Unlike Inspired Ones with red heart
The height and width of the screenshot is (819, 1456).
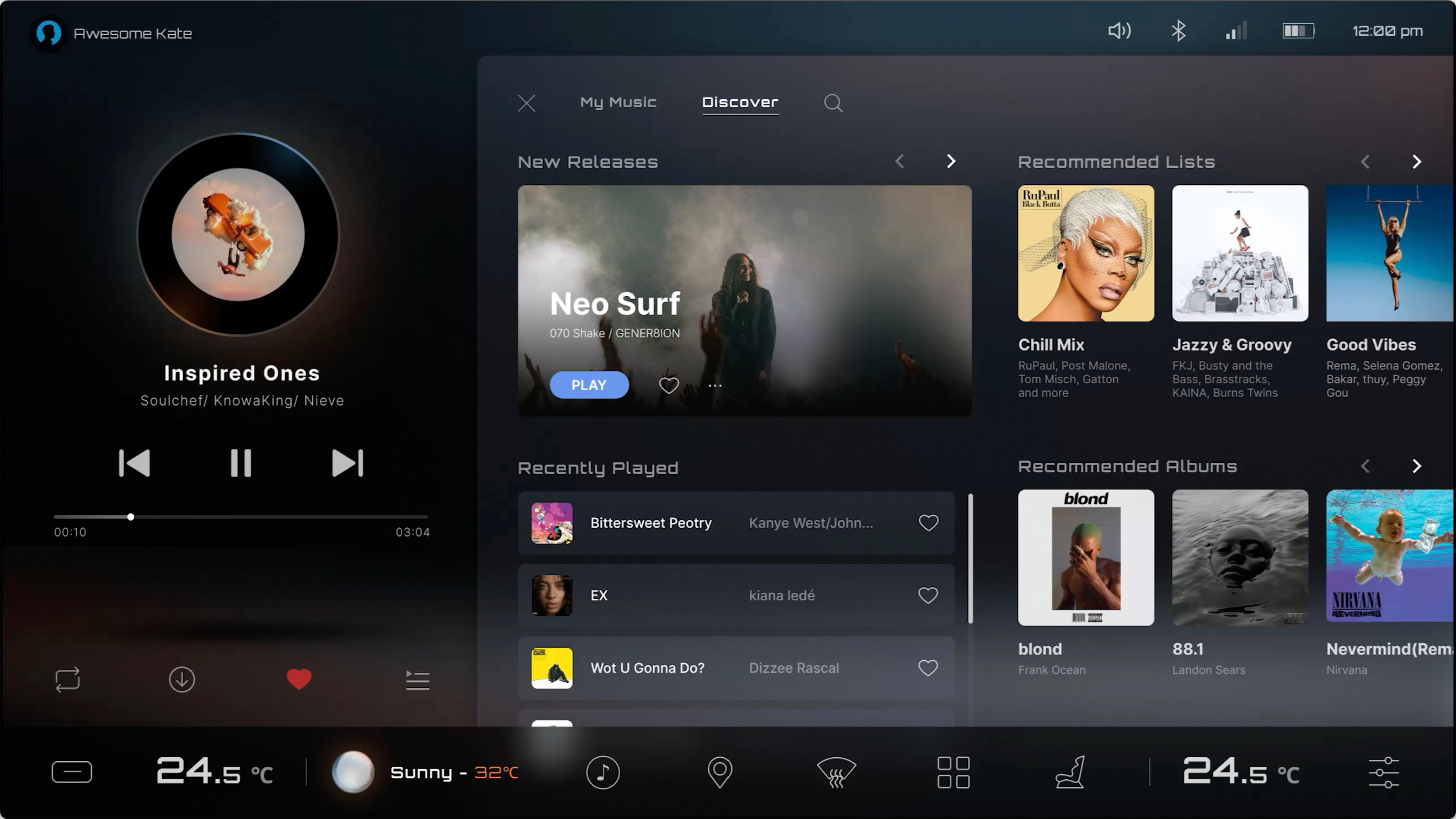pyautogui.click(x=299, y=679)
